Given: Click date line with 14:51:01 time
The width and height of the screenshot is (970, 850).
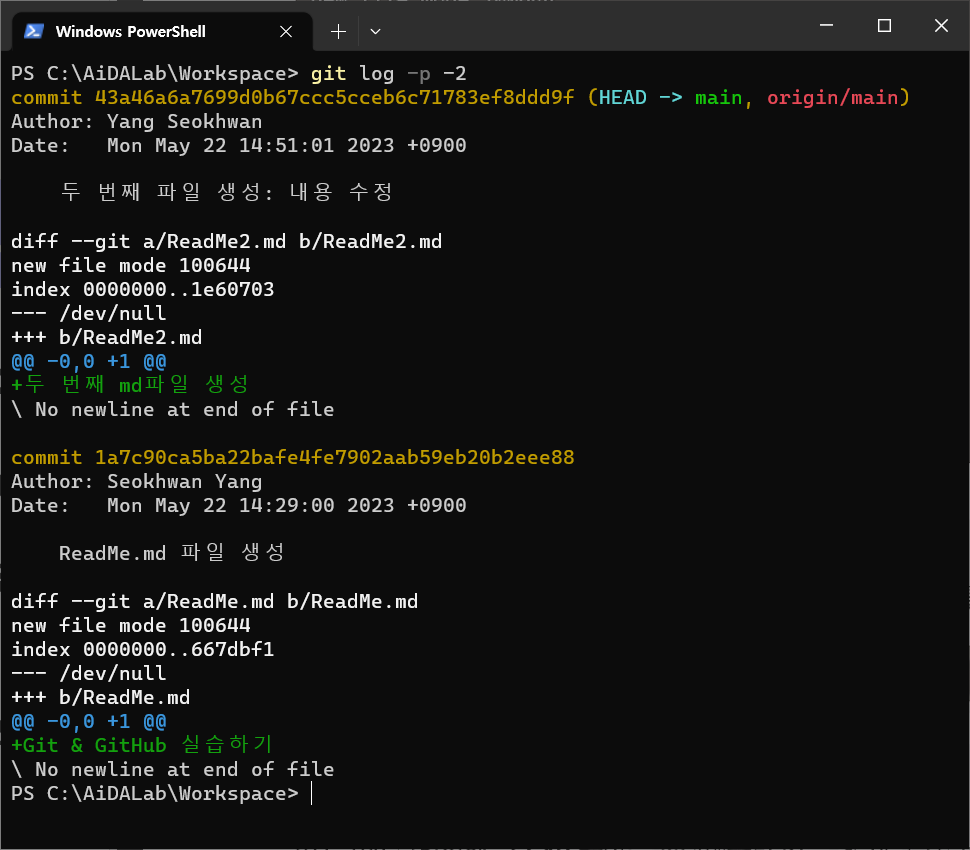Looking at the screenshot, I should point(239,146).
